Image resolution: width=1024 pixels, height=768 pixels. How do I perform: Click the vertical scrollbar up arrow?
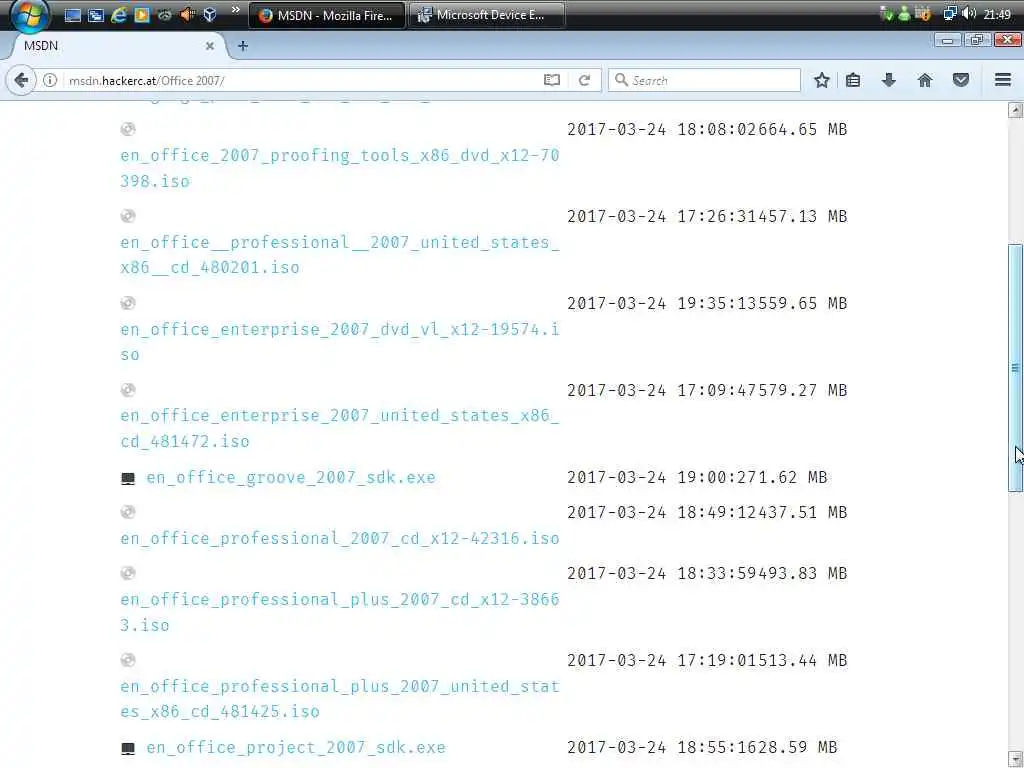pos(1016,110)
